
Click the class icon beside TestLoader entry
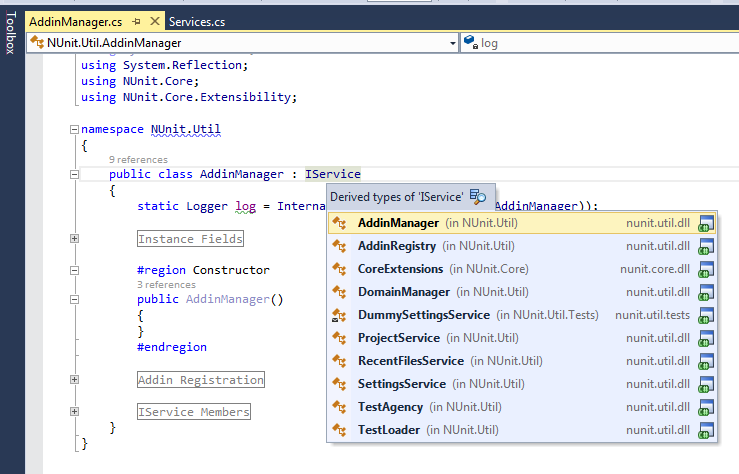(339, 430)
